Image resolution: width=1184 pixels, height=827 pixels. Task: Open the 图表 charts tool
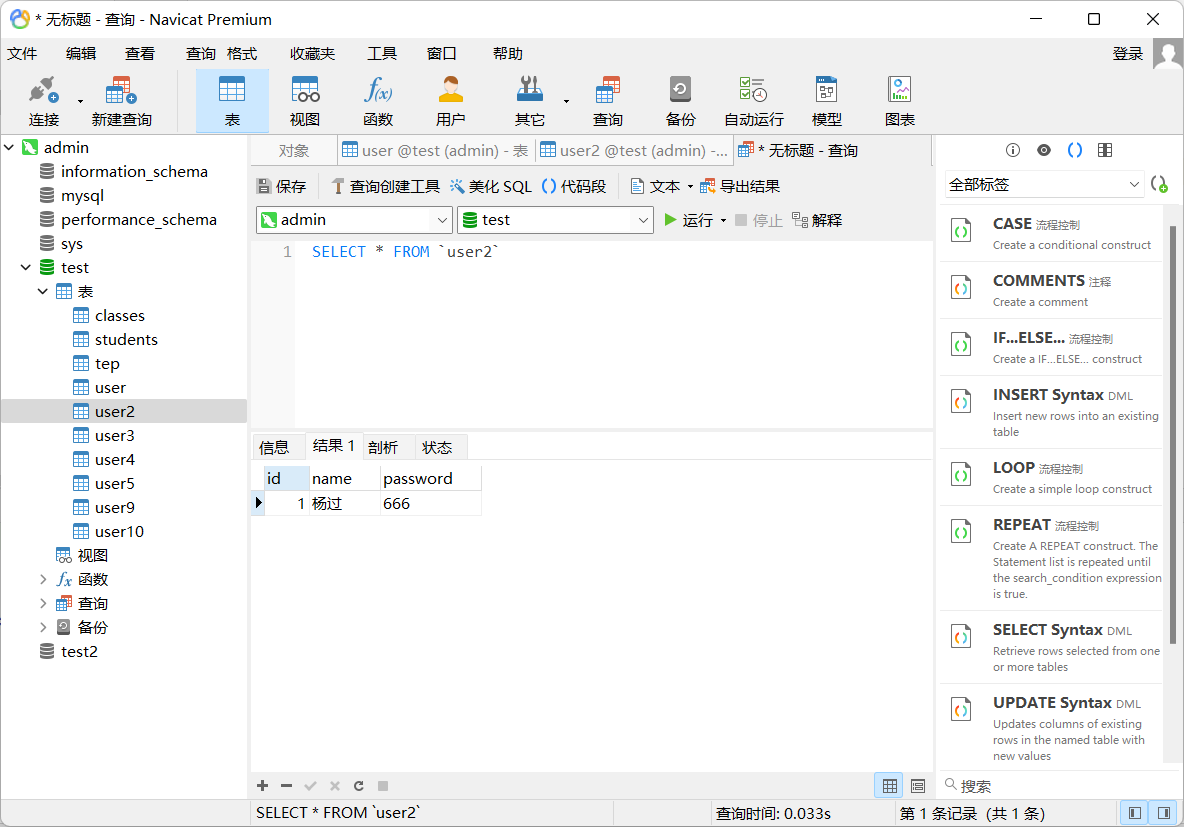click(899, 100)
